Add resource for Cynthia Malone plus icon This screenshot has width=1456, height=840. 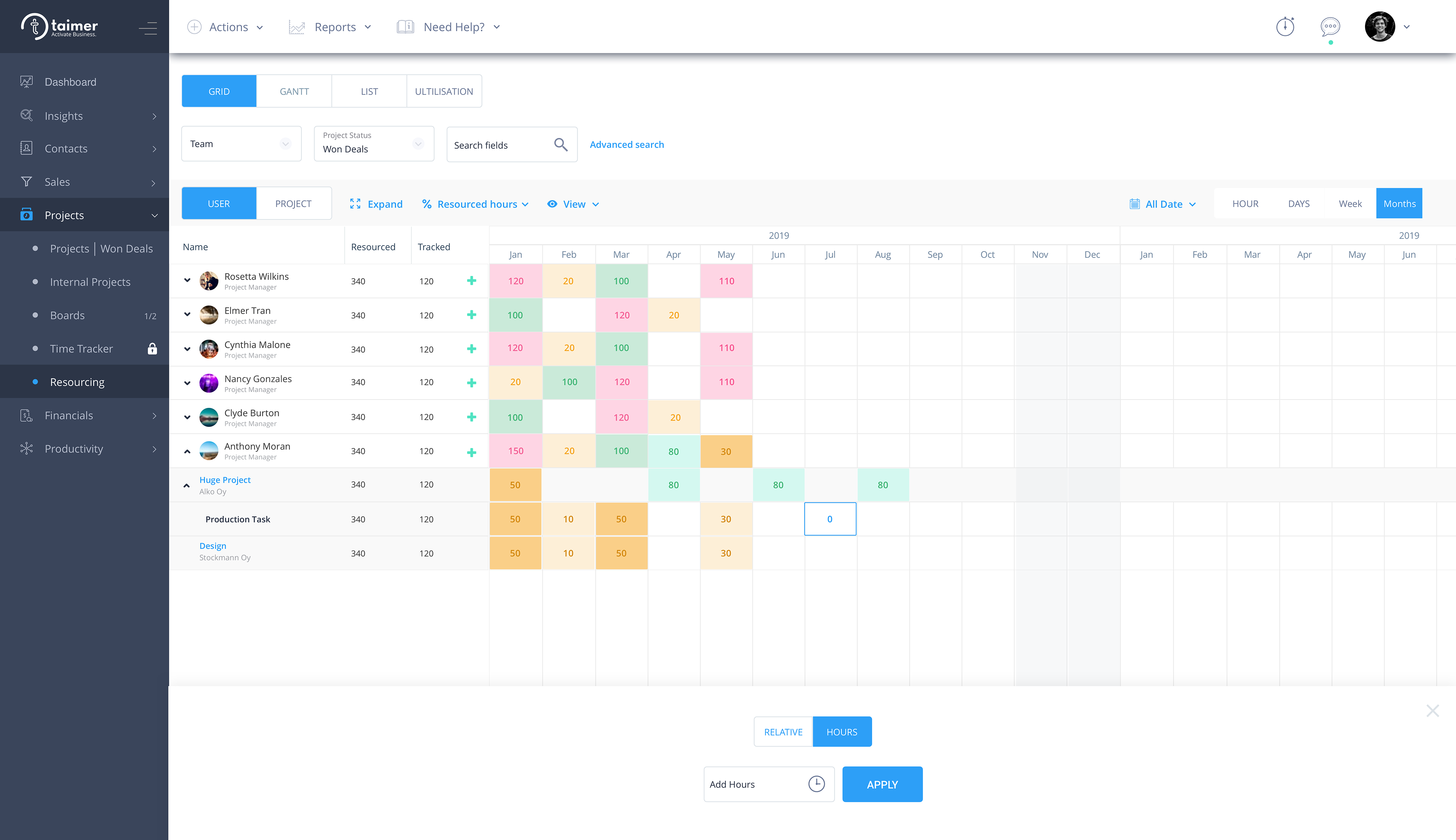click(x=471, y=349)
